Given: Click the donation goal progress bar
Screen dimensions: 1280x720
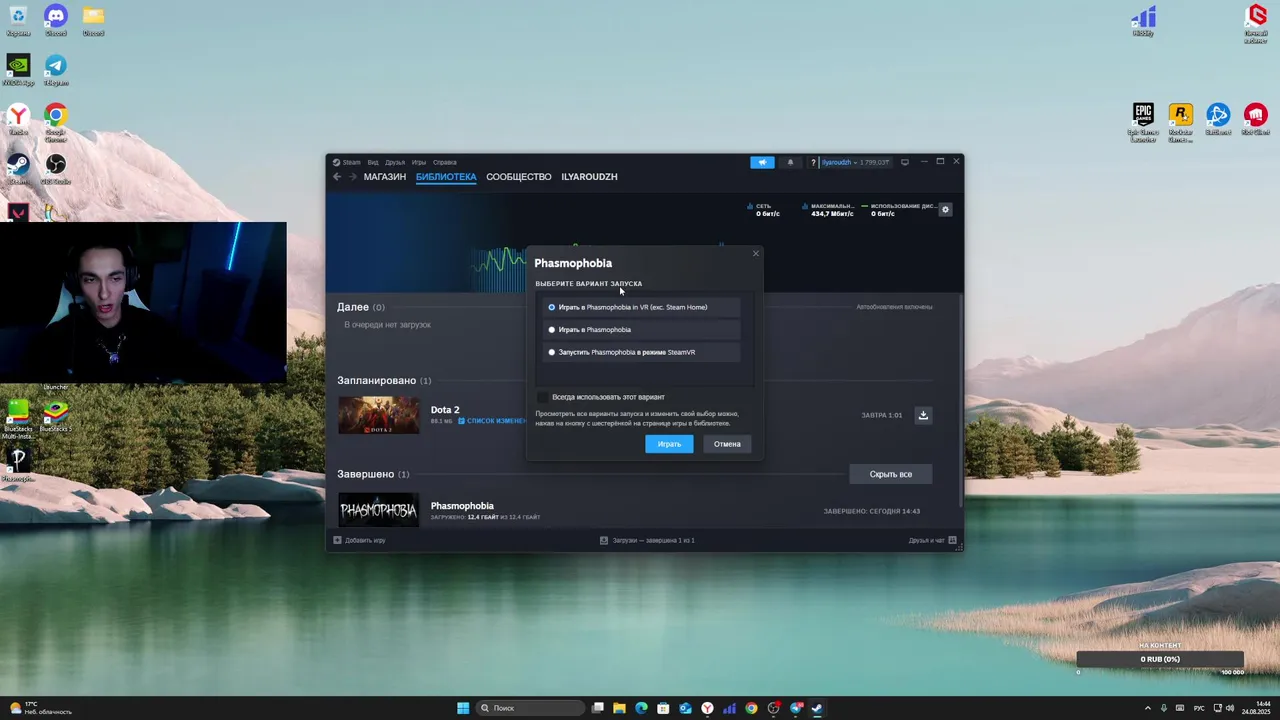Looking at the screenshot, I should pos(1160,659).
